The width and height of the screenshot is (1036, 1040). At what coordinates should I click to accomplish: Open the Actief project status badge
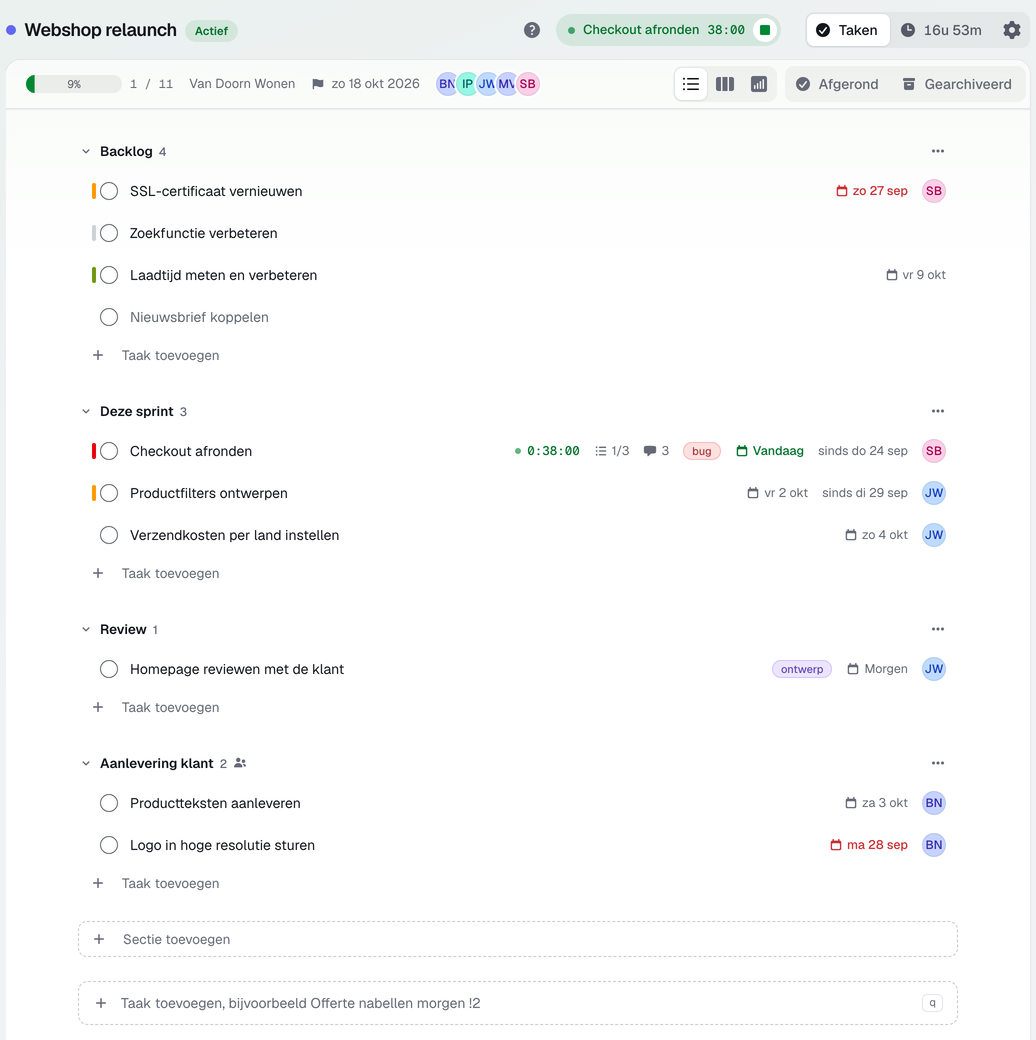211,31
